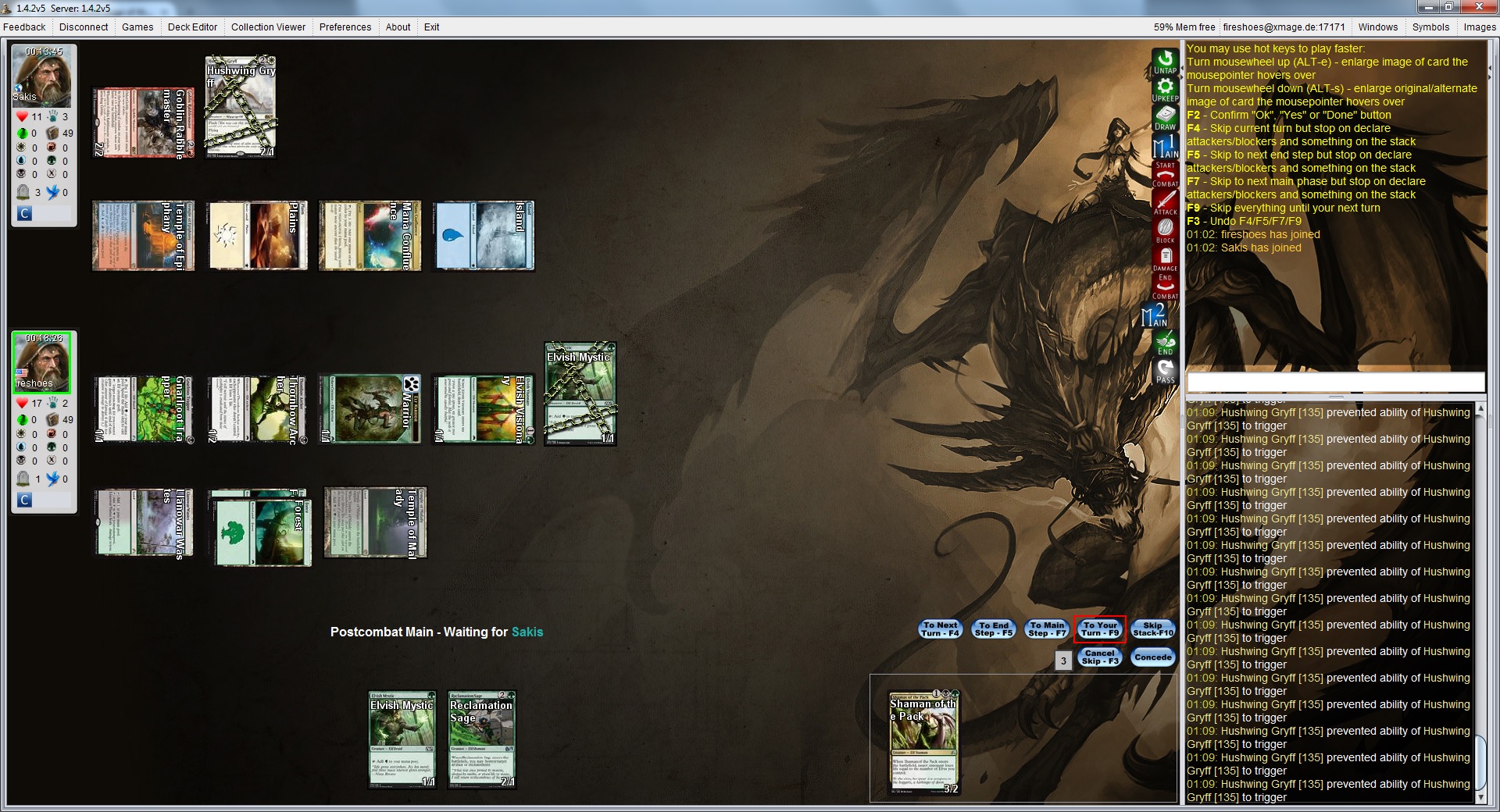Screen dimensions: 1500x812
Task: Click the To Your Turn - F9 button
Action: (x=1100, y=629)
